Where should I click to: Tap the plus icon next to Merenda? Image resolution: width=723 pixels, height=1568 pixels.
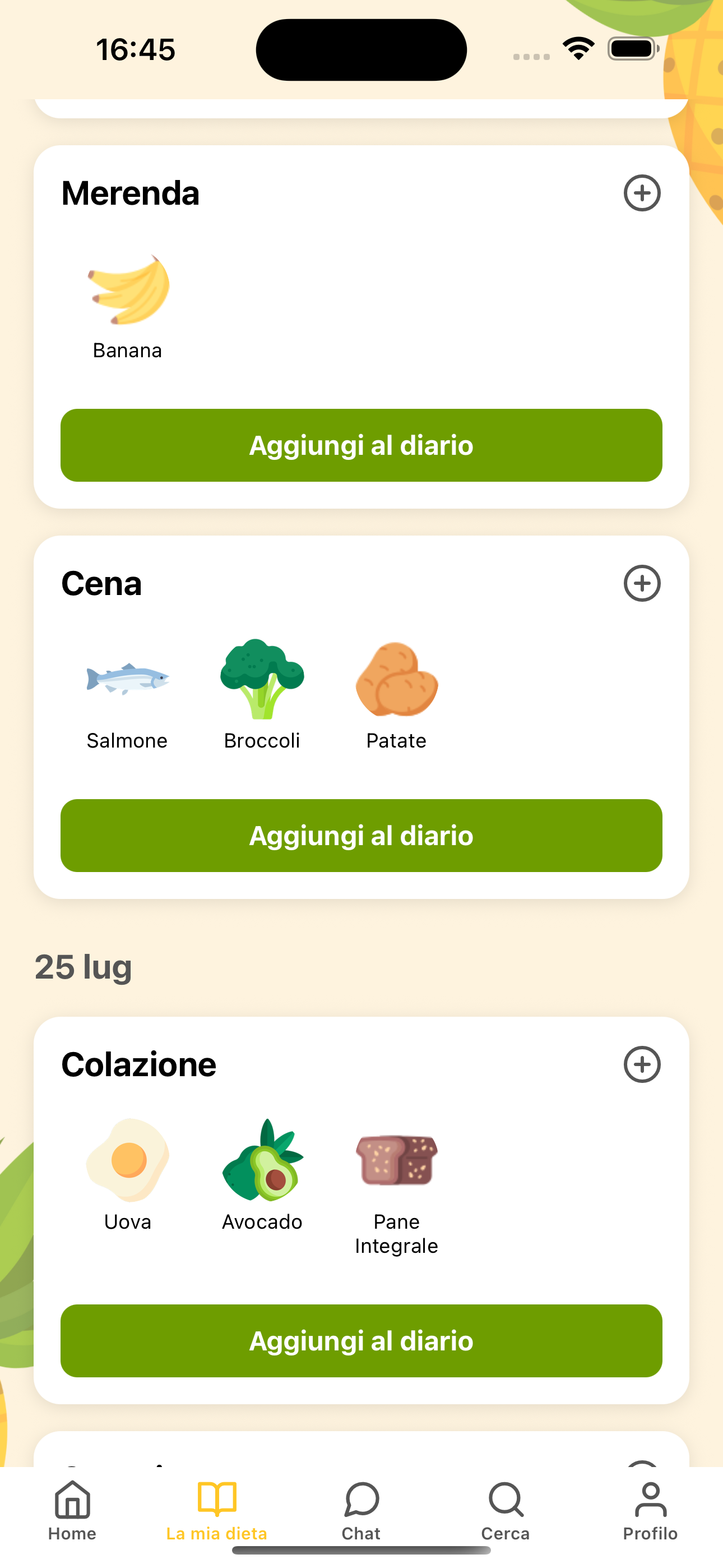tap(641, 193)
